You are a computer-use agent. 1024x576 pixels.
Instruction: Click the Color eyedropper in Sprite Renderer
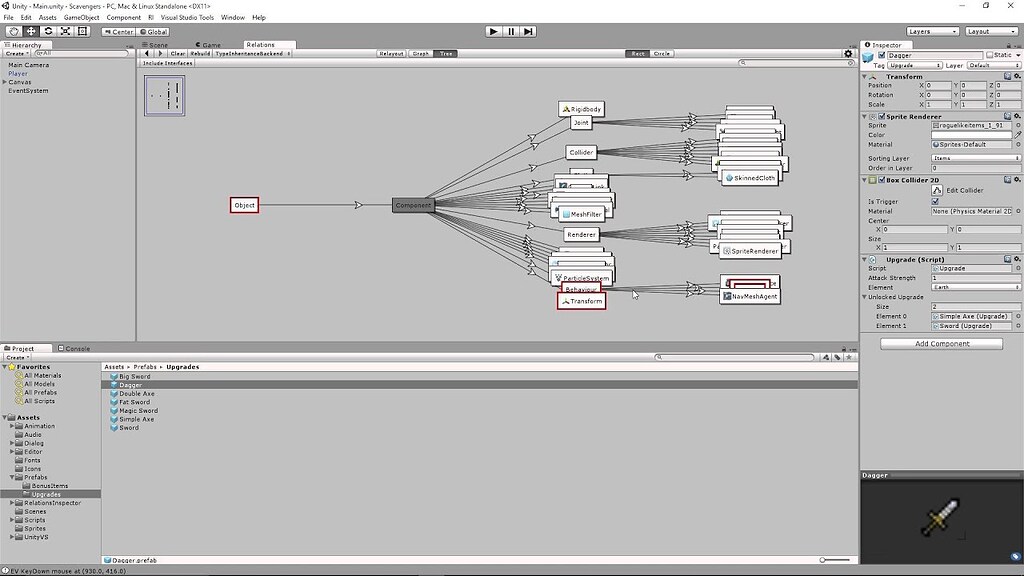pyautogui.click(x=1016, y=135)
